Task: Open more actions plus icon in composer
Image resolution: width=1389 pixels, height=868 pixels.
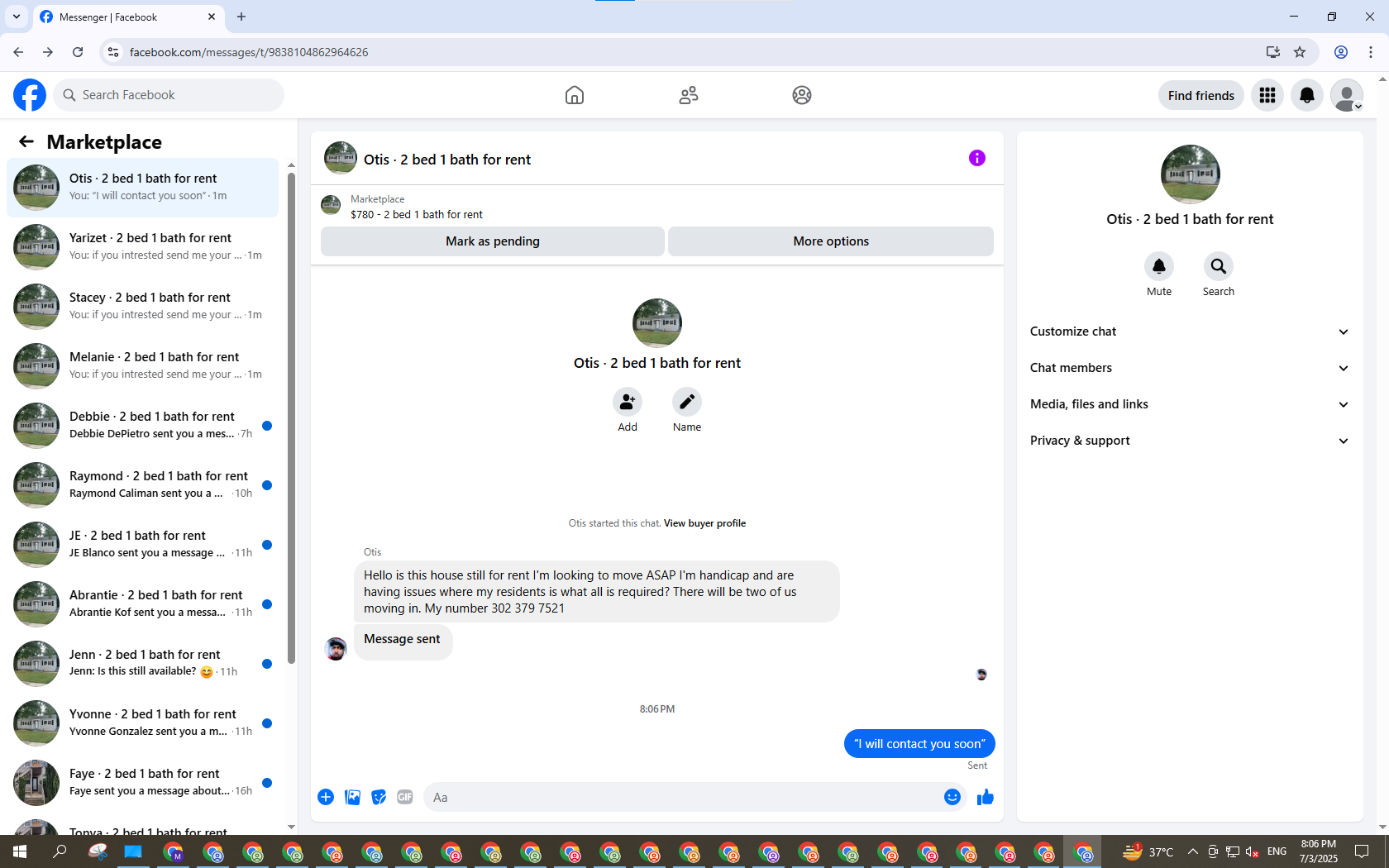Action: tap(326, 797)
